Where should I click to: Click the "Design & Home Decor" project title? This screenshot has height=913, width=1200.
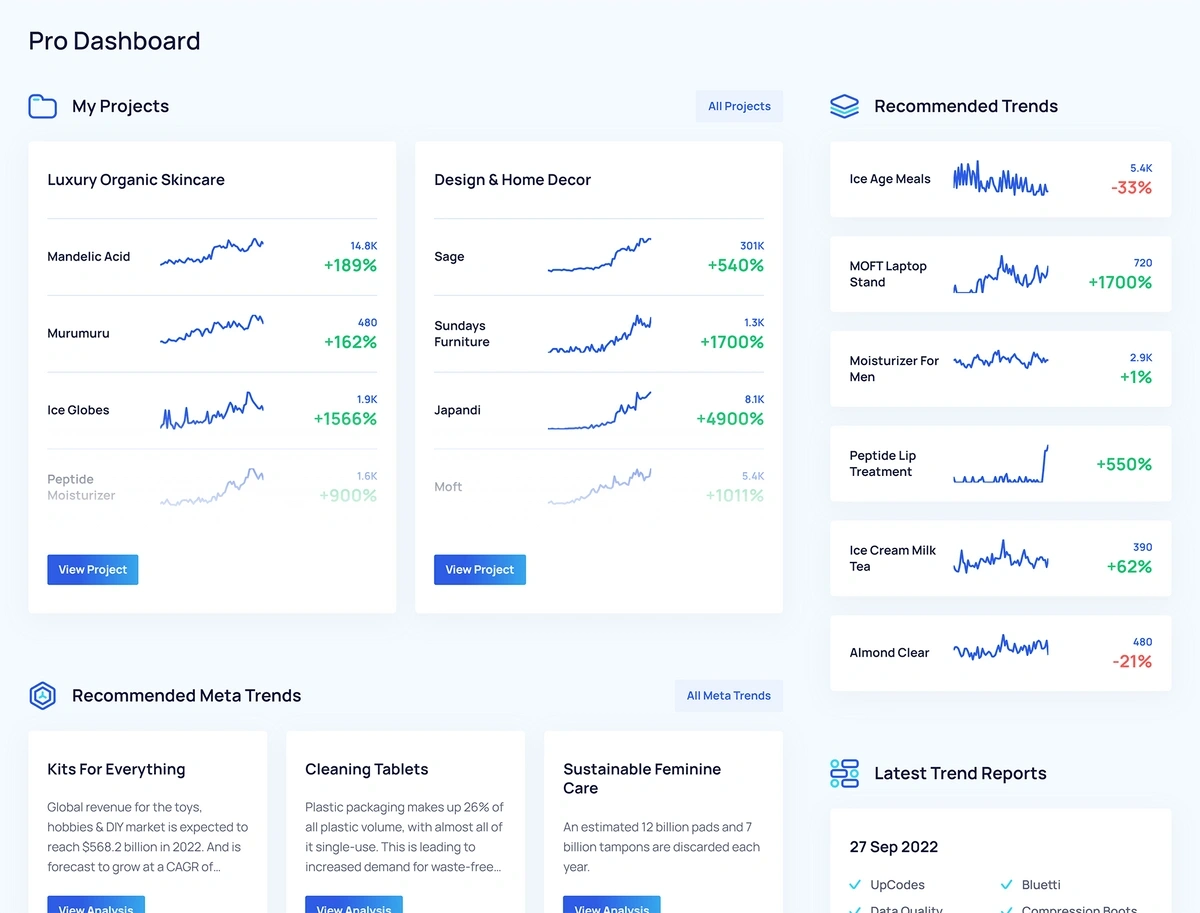point(512,180)
